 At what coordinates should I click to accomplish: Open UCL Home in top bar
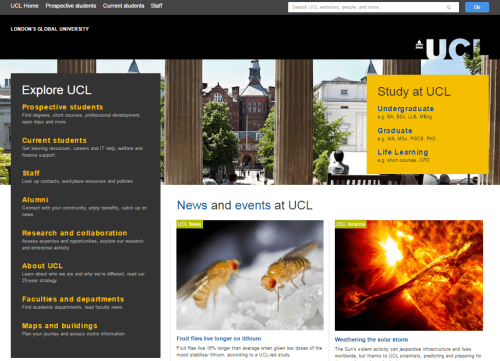(x=24, y=6)
